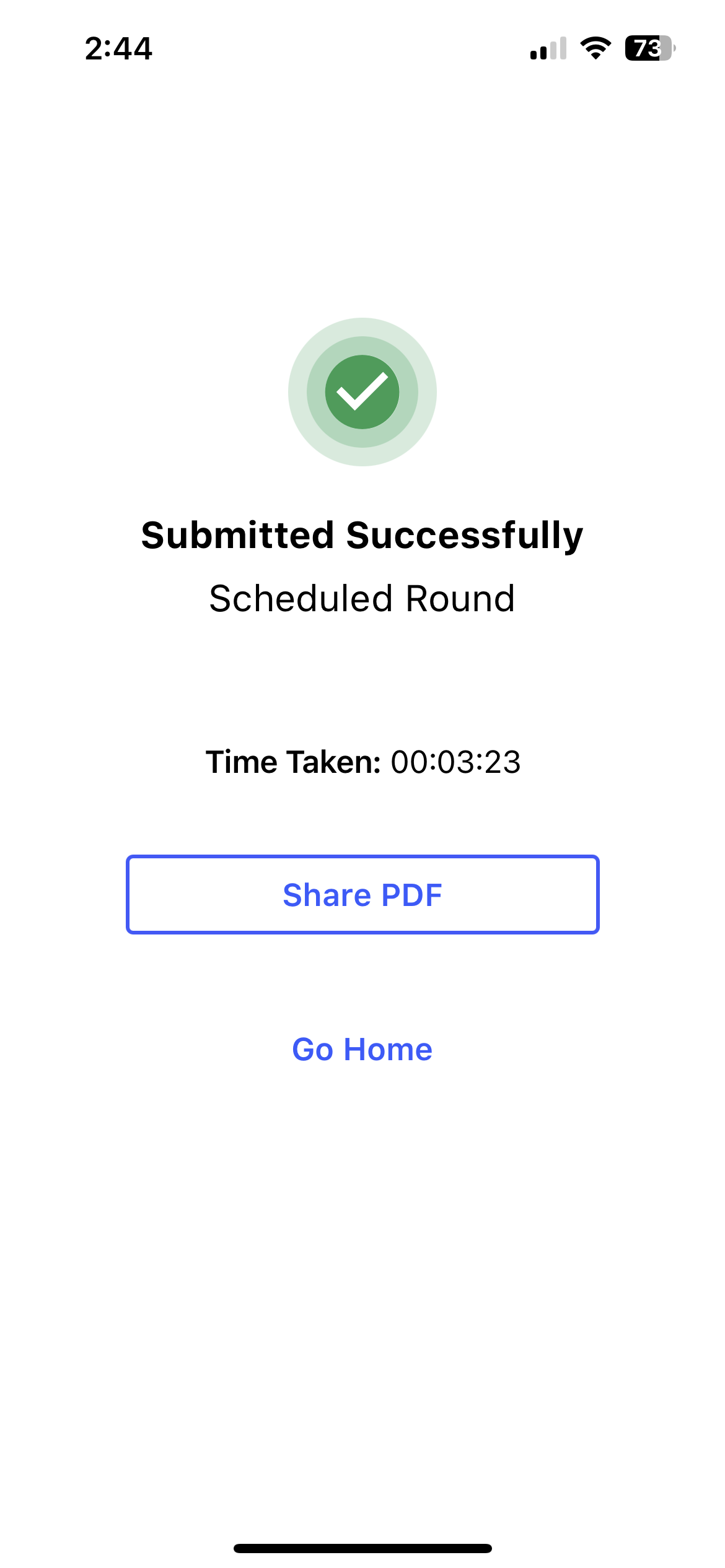The width and height of the screenshot is (725, 1568).
Task: Tap the green success checkmark icon
Action: 362,392
